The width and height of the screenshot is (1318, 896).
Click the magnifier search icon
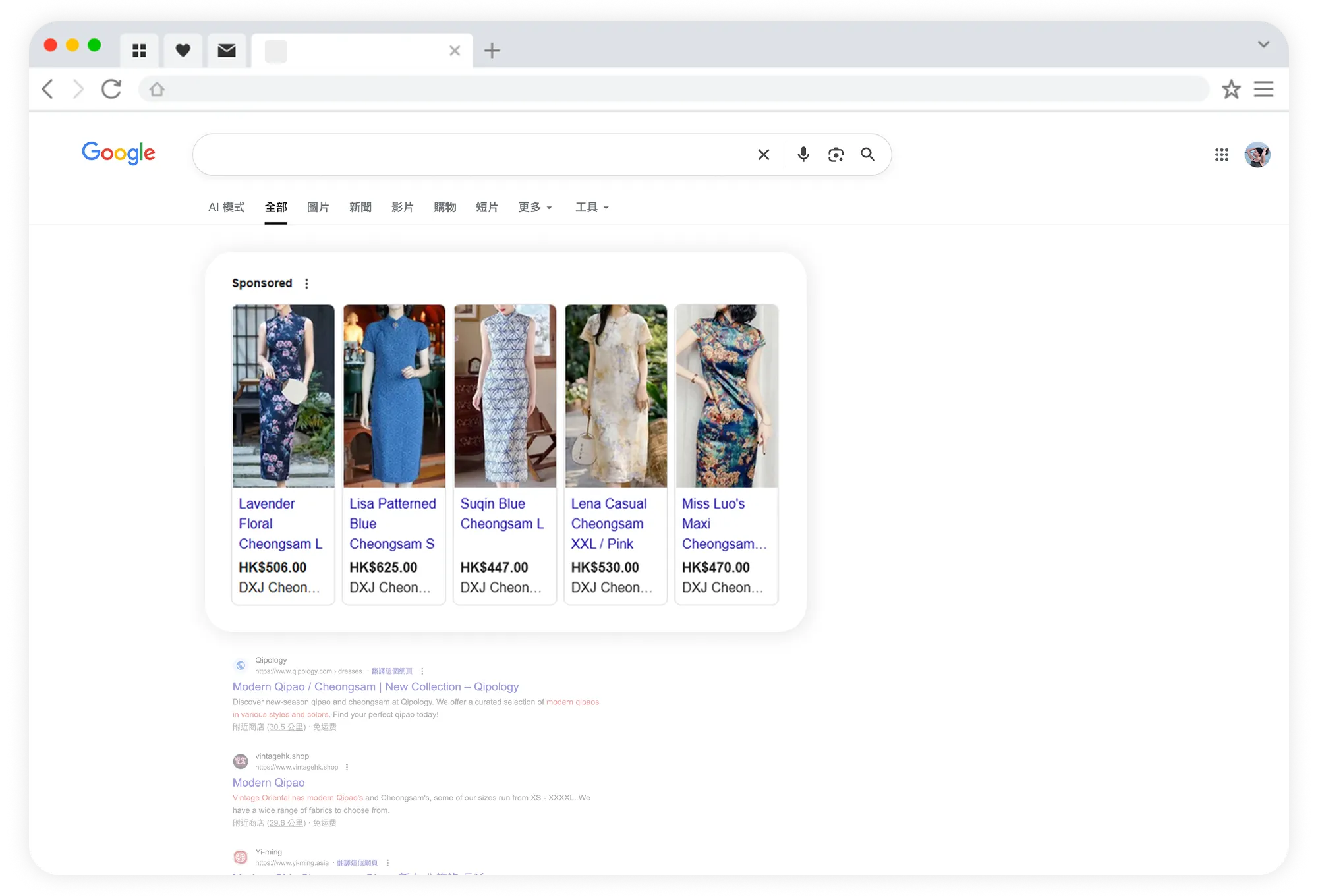[868, 154]
